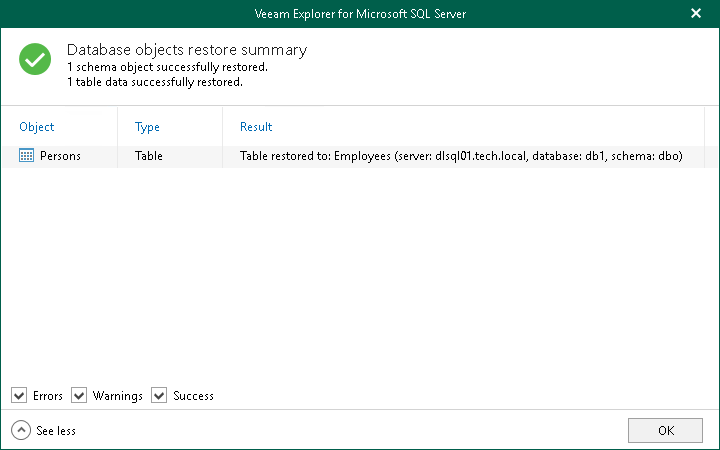This screenshot has width=720, height=450.
Task: Click the Persons table grid icon
Action: coord(27,156)
